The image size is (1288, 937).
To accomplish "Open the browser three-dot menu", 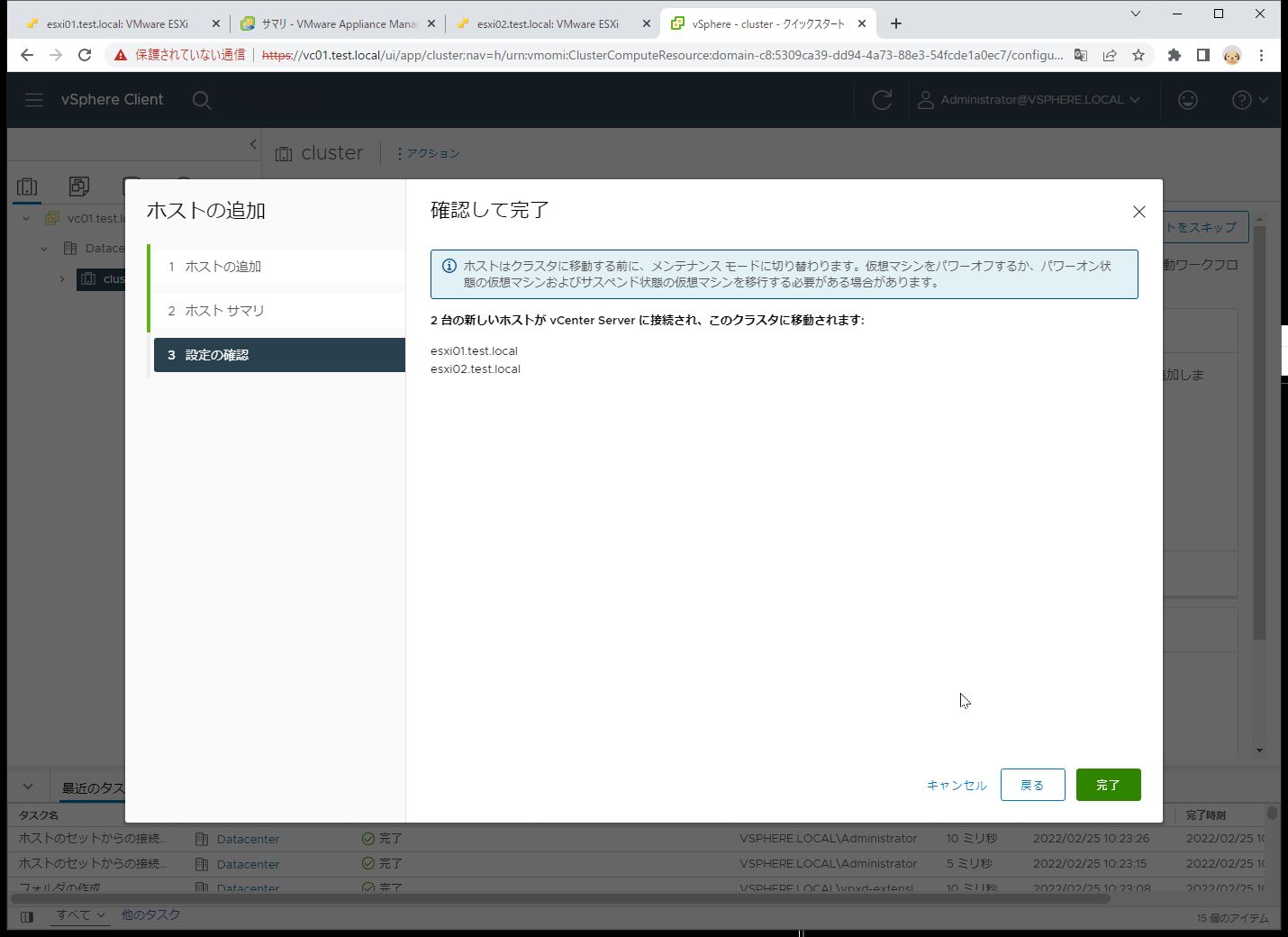I will pos(1261,55).
